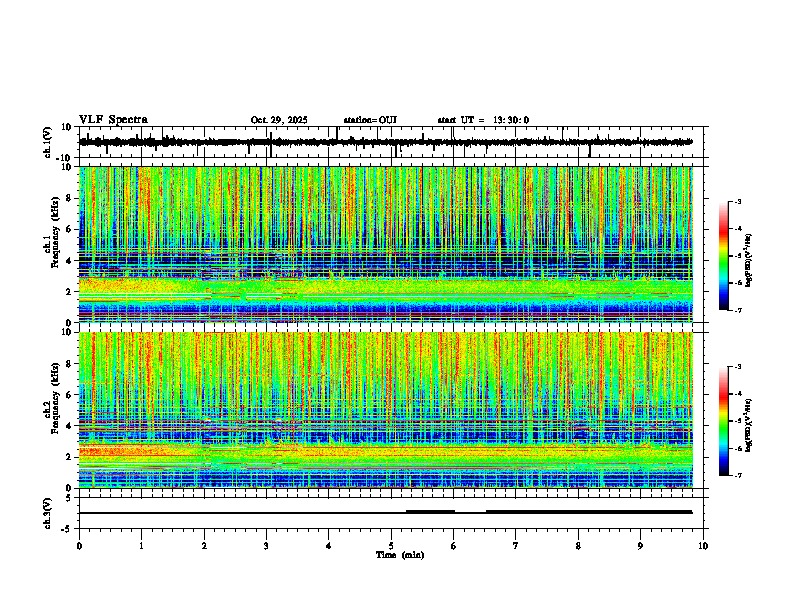Click inside the ch.1 spectrogram panel

point(386,244)
